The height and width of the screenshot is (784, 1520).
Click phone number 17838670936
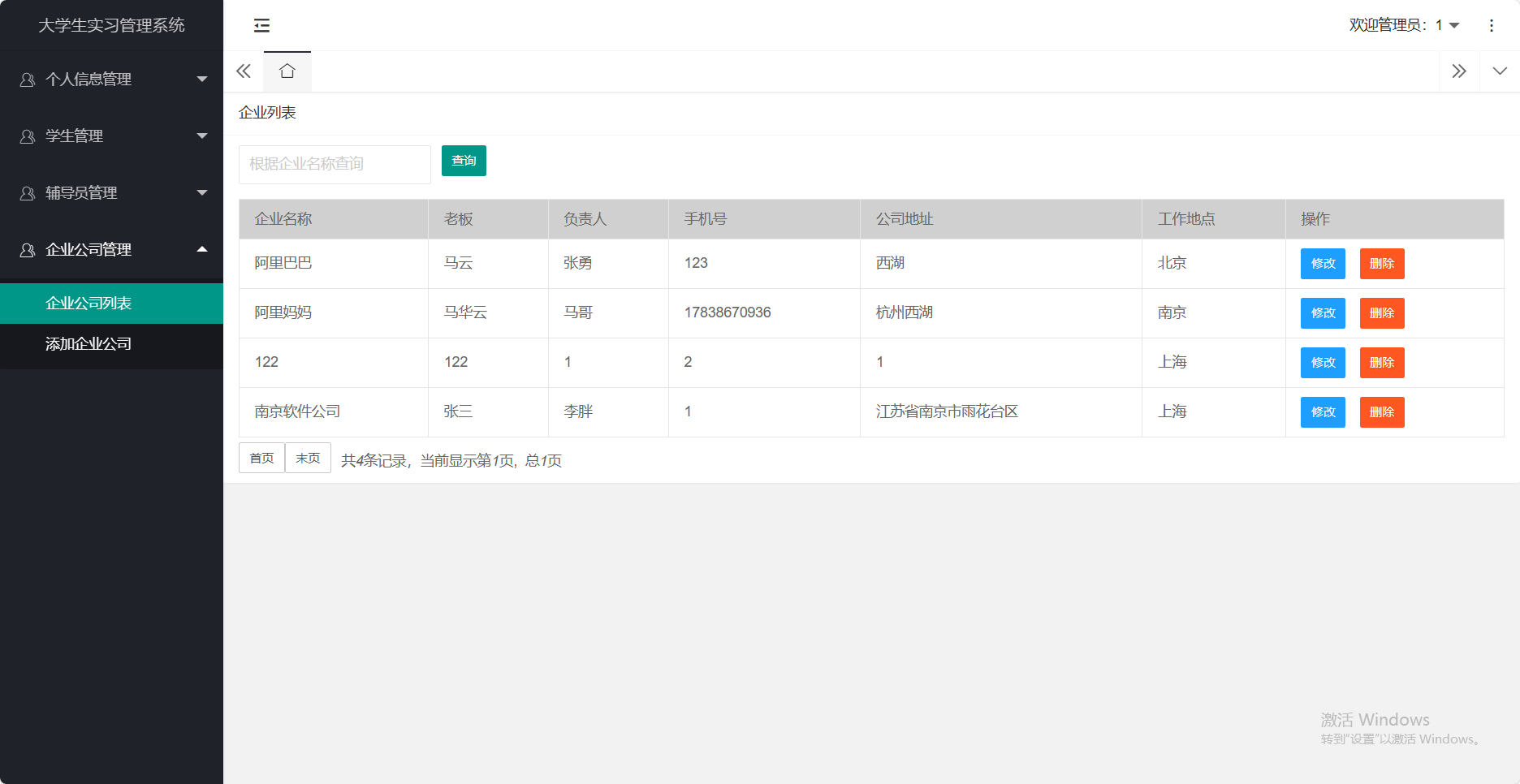pyautogui.click(x=728, y=312)
